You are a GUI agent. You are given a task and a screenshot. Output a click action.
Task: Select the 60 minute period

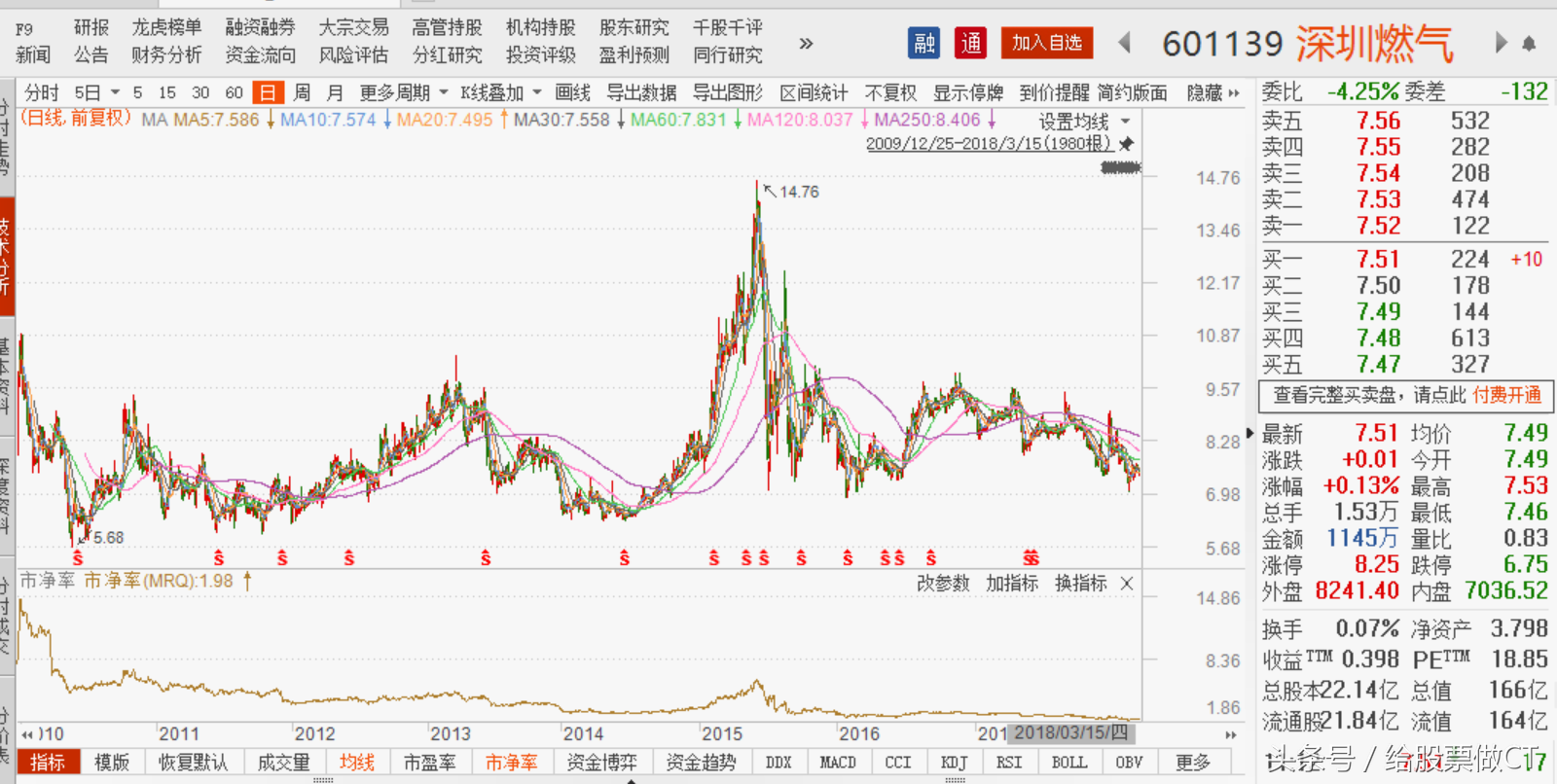pos(234,92)
